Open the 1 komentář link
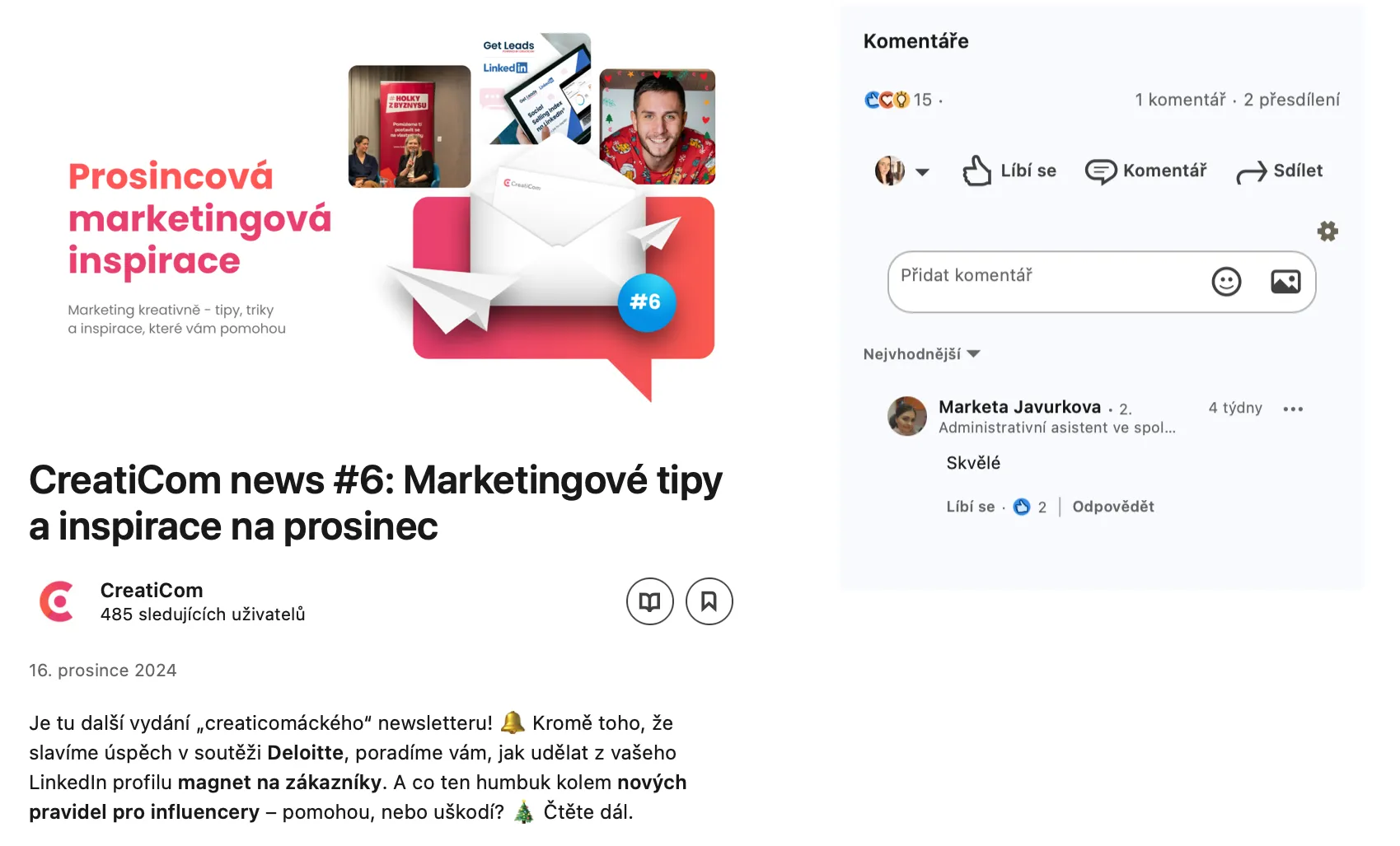Viewport: 1400px width, 846px height. [1180, 100]
